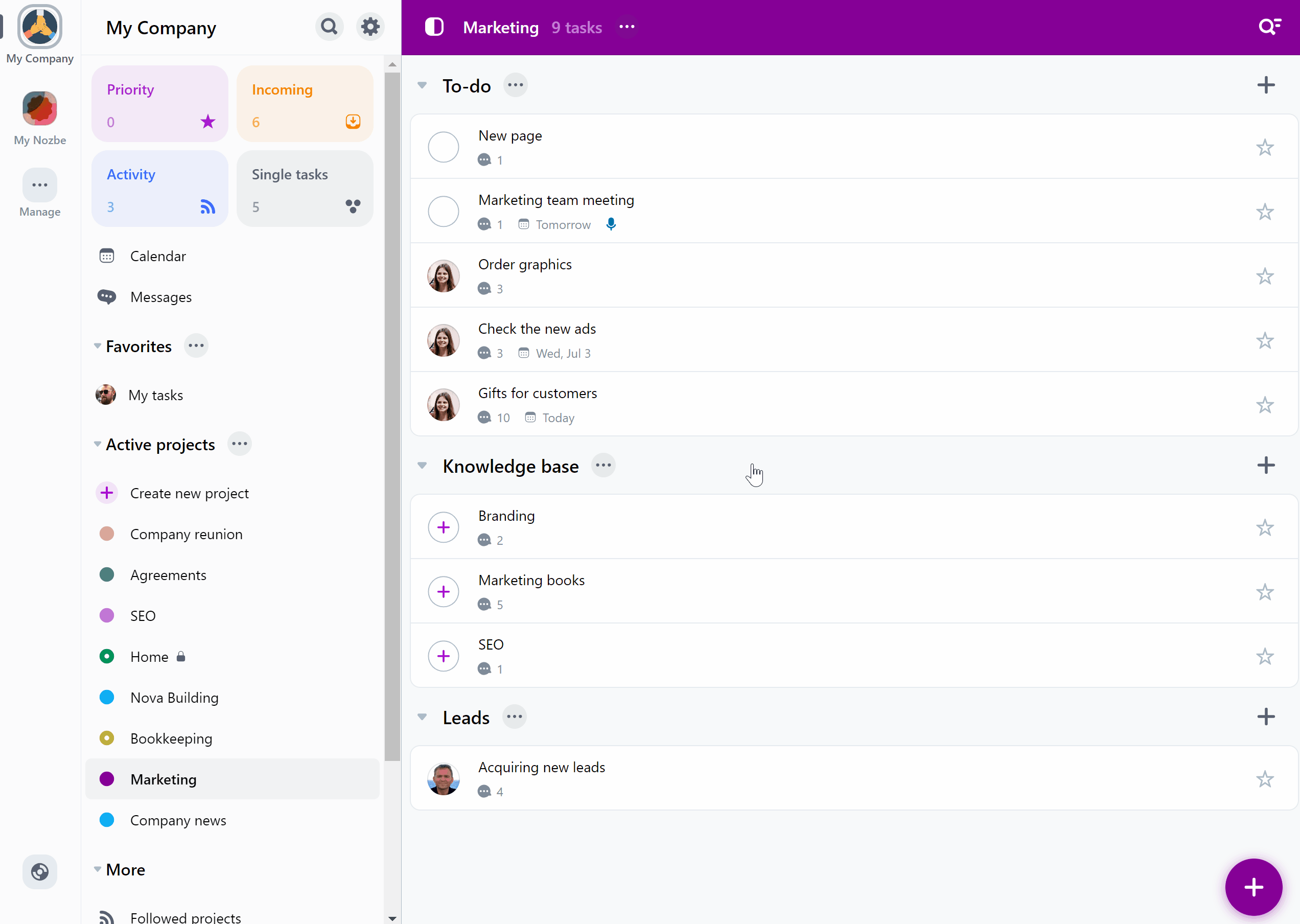The width and height of the screenshot is (1300, 924).
Task: Scroll down the projects sidebar
Action: click(x=392, y=918)
